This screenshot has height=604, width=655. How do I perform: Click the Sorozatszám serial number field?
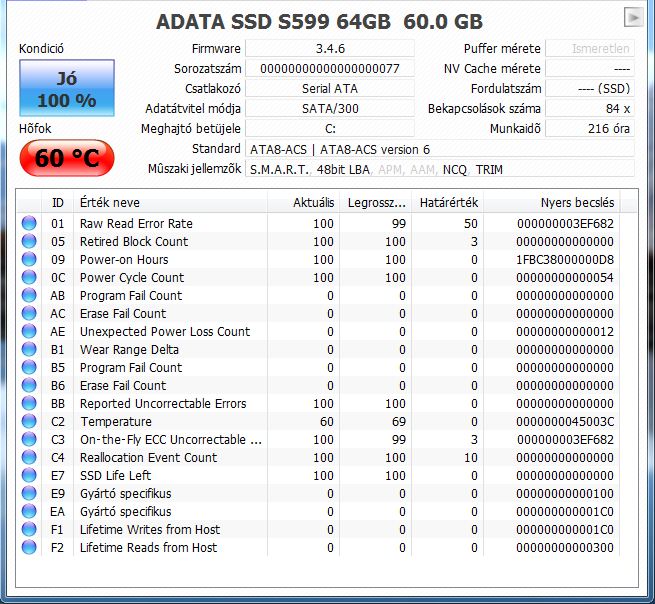pos(330,69)
